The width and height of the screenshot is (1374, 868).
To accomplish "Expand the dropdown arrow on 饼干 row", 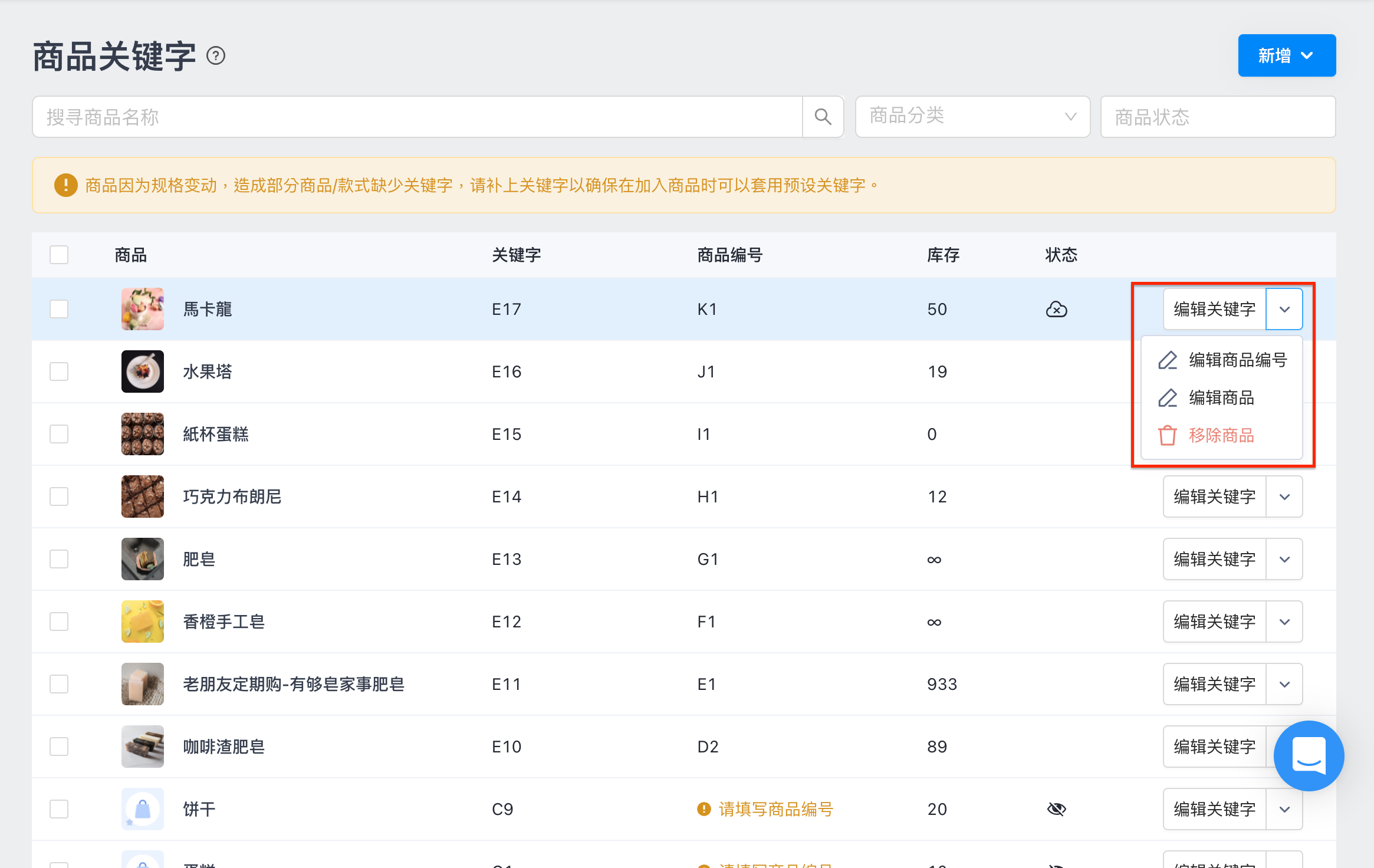I will pos(1284,809).
